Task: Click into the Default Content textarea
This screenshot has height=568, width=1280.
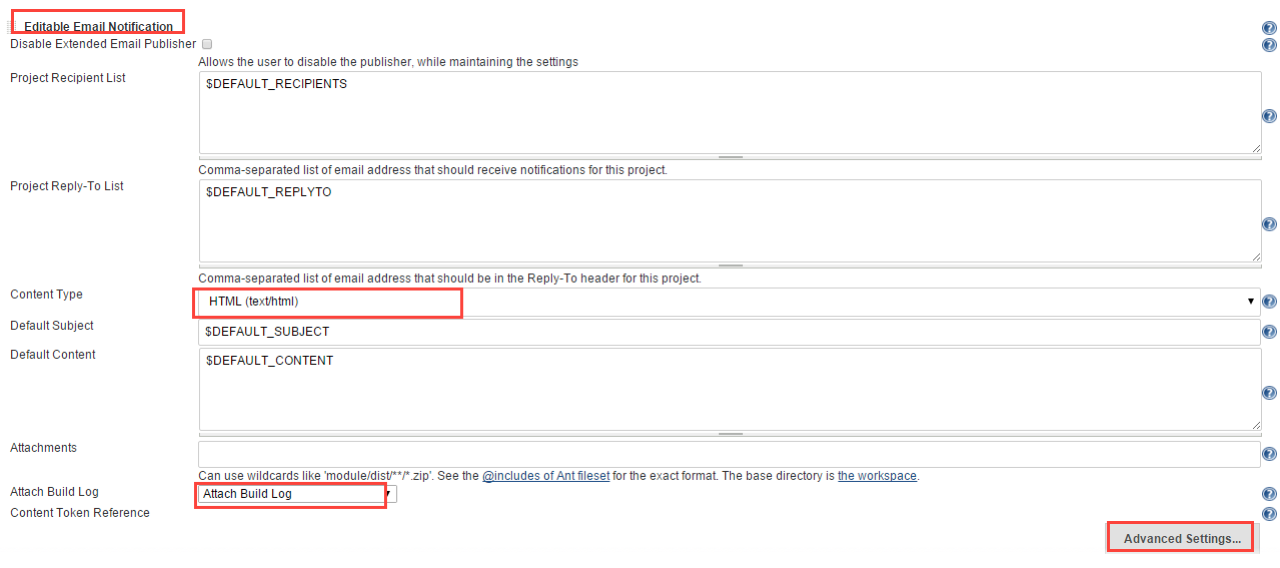Action: (730, 389)
